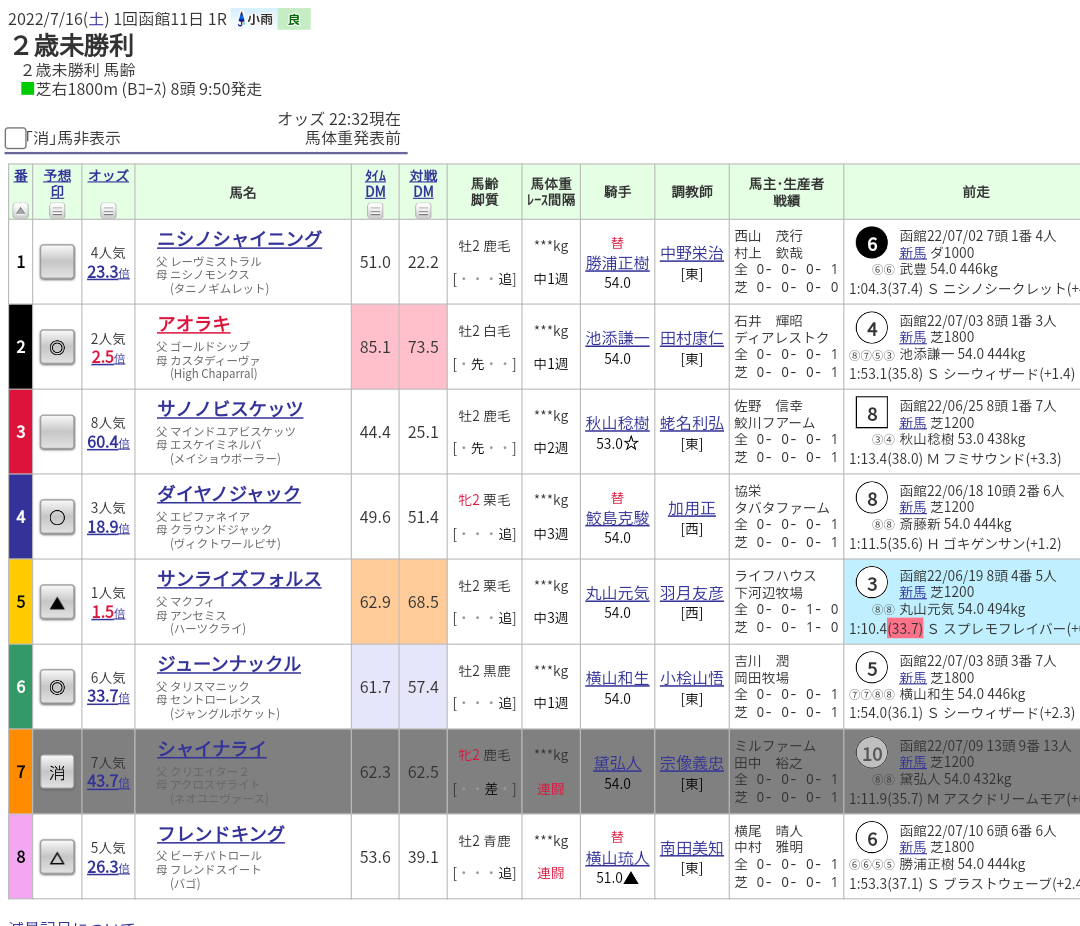Image resolution: width=1080 pixels, height=926 pixels.
Task: Tick the 「消」馬非表示 checkbox
Action: coord(15,138)
